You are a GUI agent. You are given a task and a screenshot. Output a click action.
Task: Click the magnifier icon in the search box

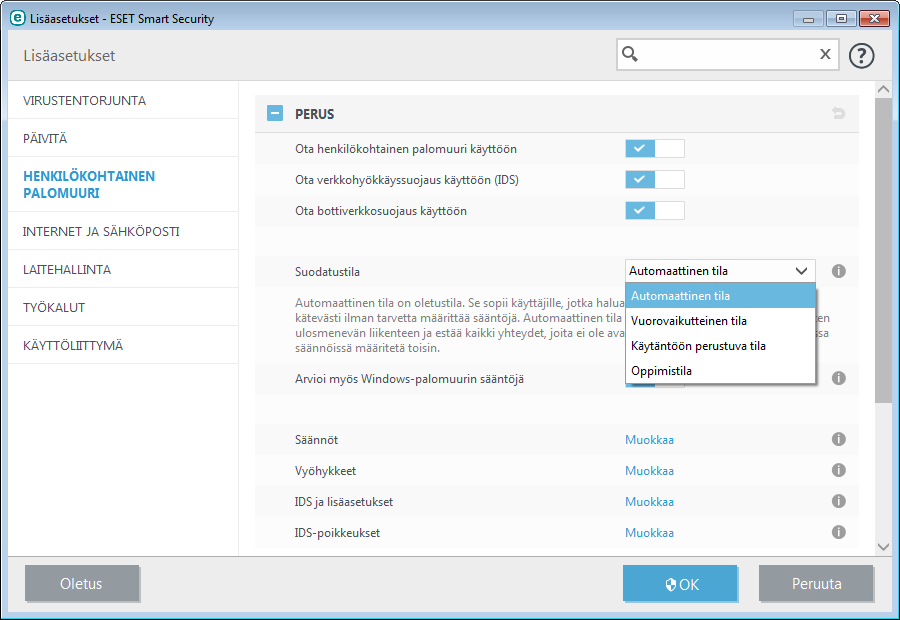pyautogui.click(x=630, y=54)
